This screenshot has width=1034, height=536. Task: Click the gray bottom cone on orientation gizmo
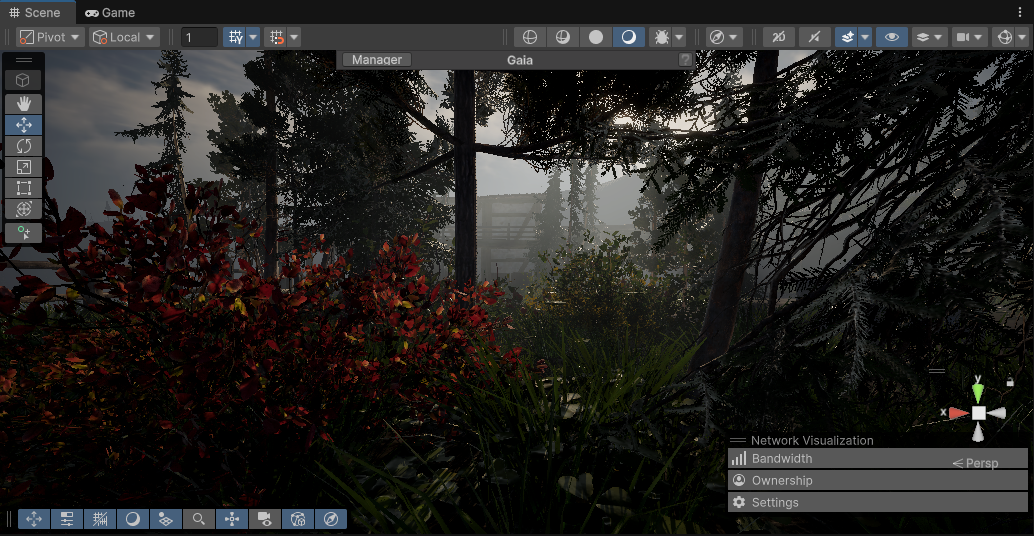point(978,432)
